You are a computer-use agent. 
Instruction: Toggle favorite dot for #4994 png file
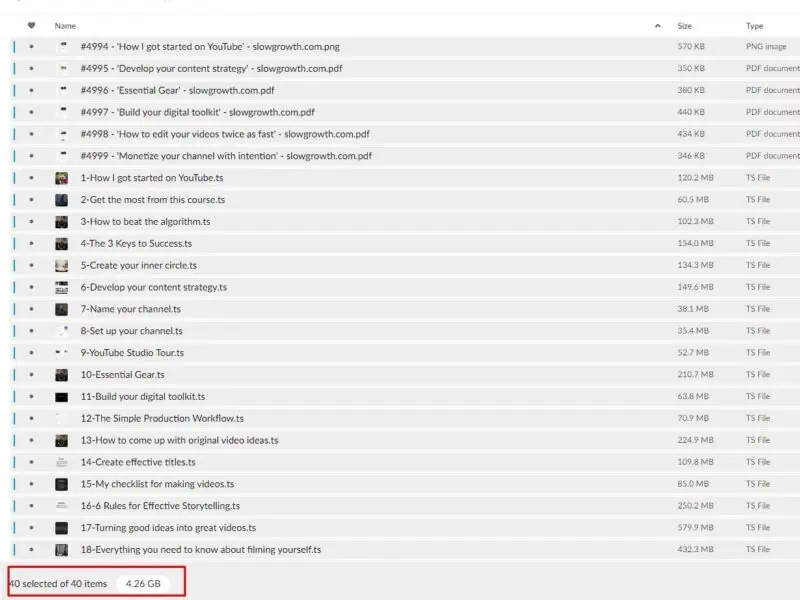pyautogui.click(x=32, y=46)
